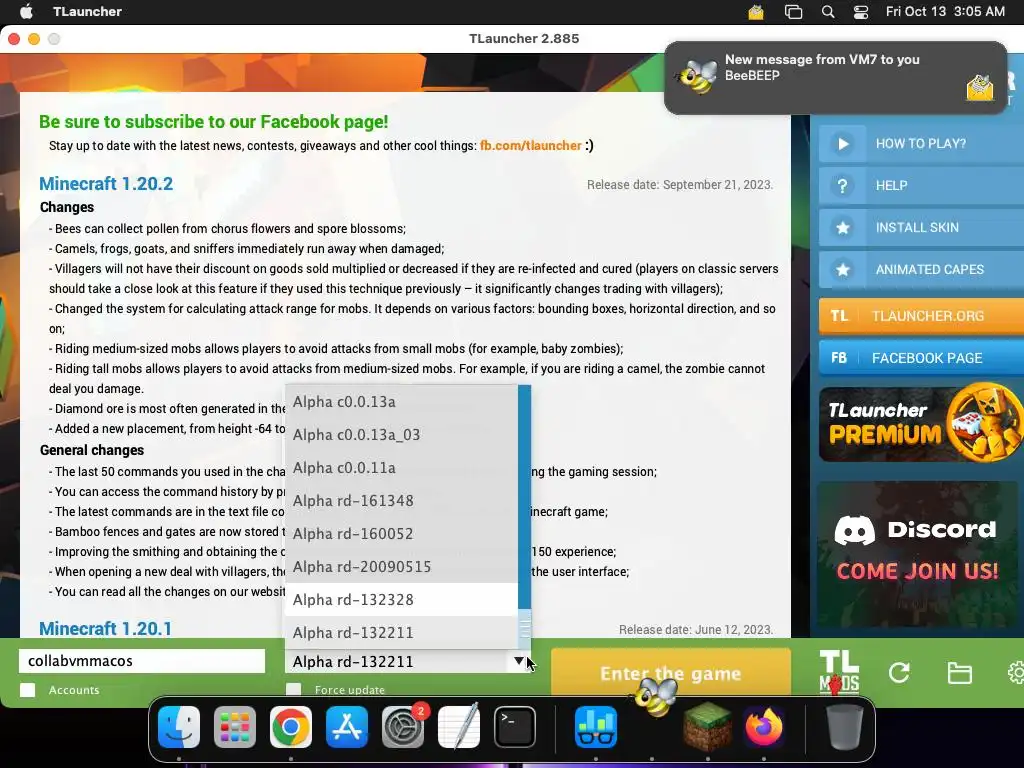Click the Minecraft 1.20.2 heading
This screenshot has height=768, width=1024.
click(x=106, y=184)
